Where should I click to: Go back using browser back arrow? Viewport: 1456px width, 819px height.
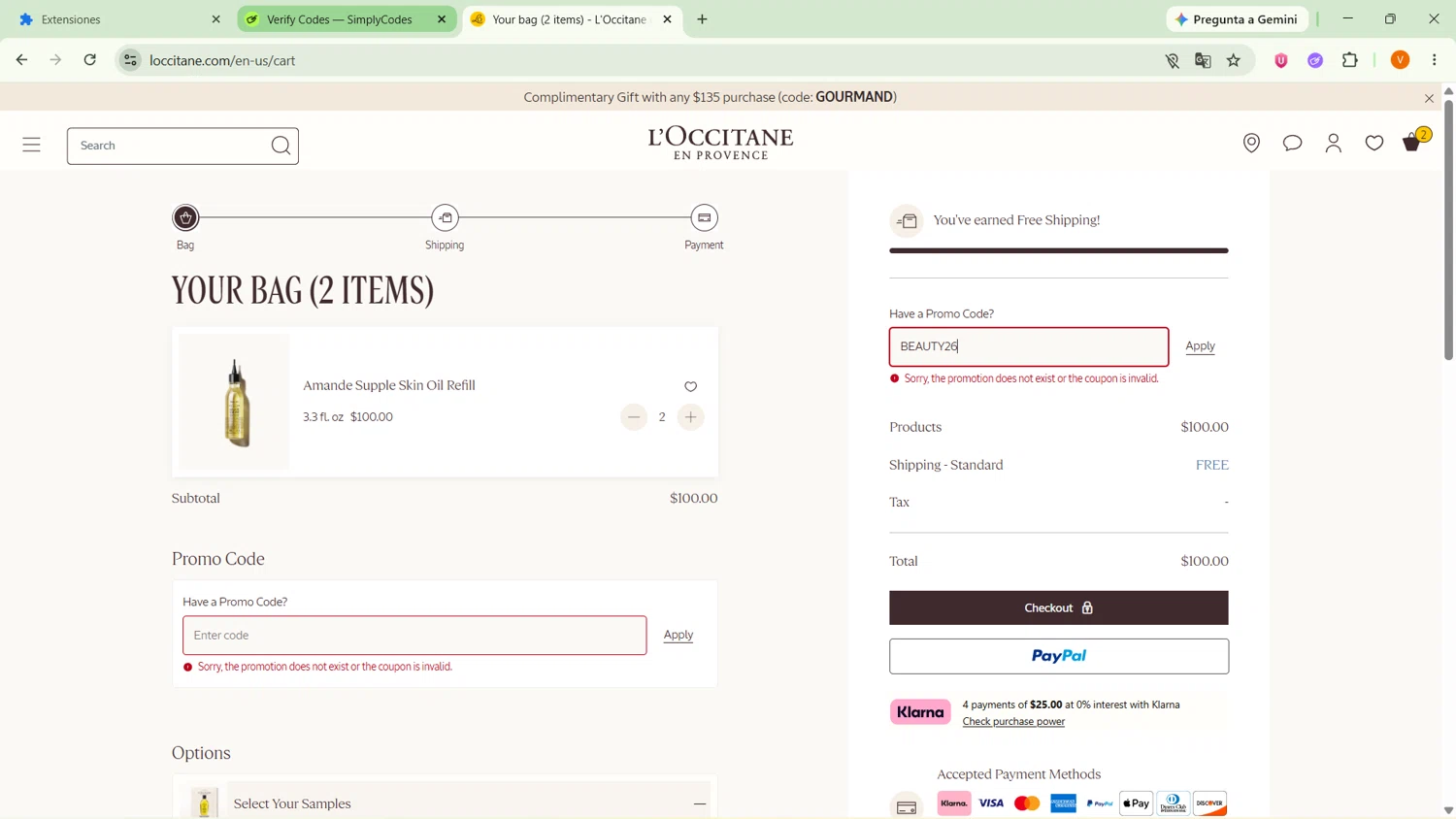pyautogui.click(x=21, y=60)
